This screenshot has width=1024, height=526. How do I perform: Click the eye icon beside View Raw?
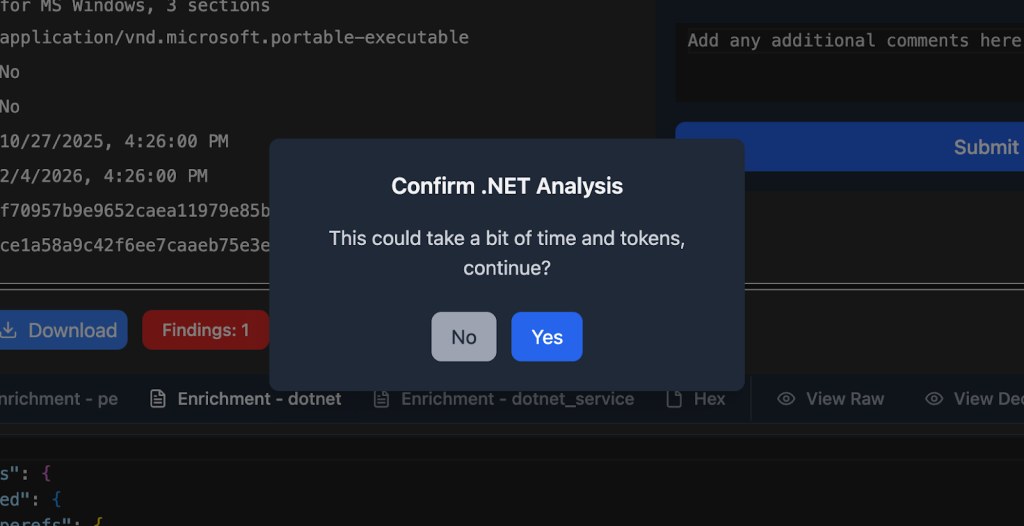click(786, 399)
